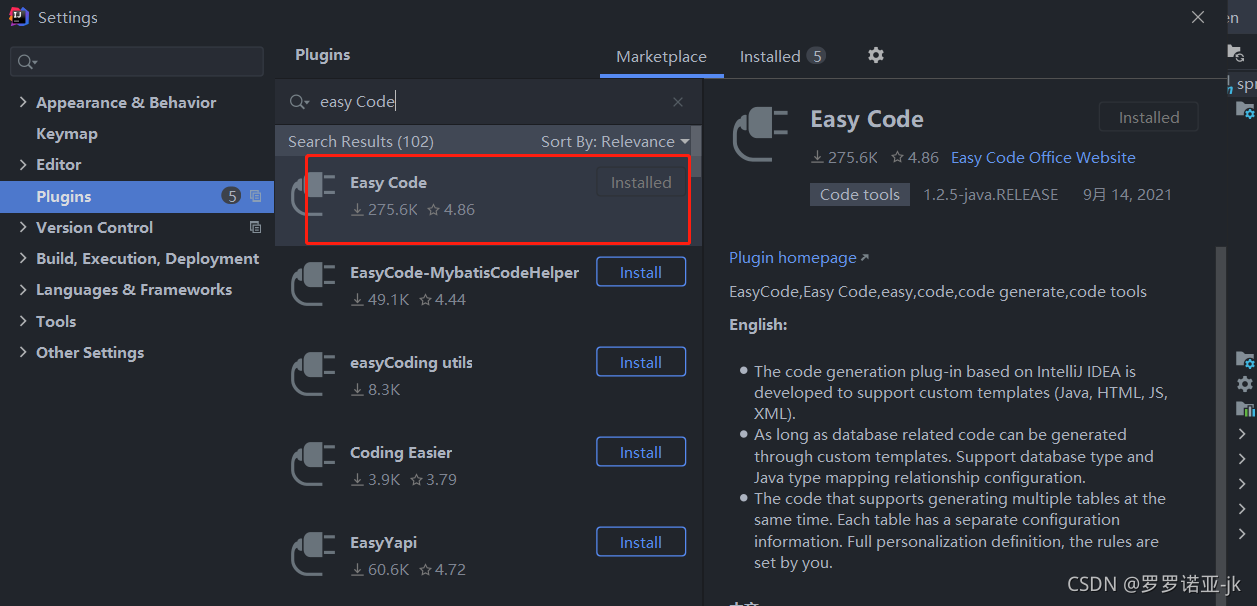Select easyCoding utils result name

[x=411, y=362]
